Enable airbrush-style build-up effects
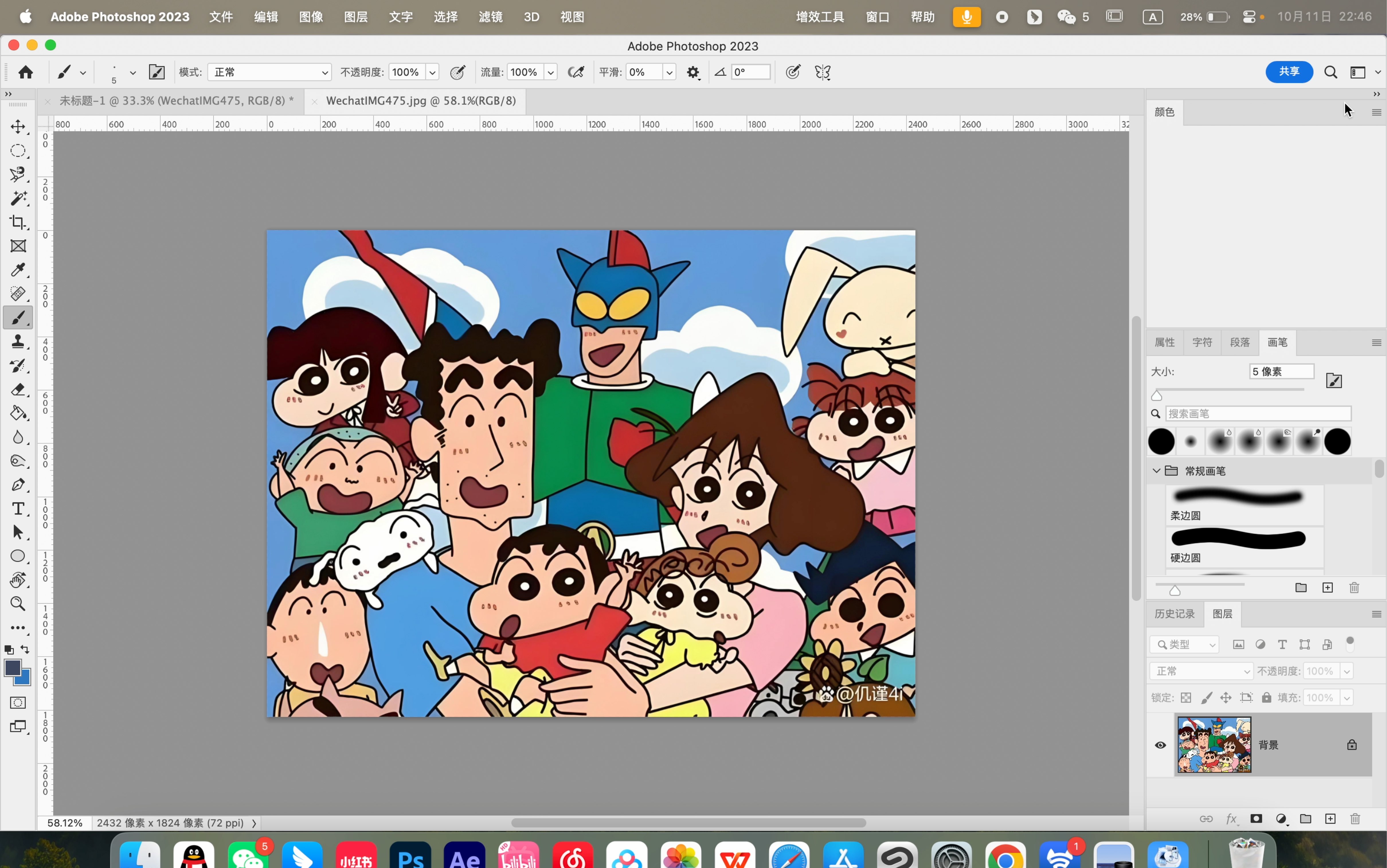The width and height of the screenshot is (1387, 868). point(576,72)
